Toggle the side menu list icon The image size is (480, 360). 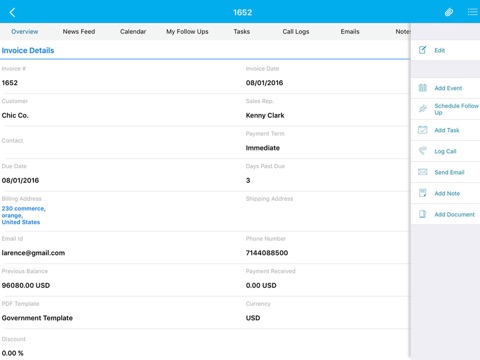473,12
